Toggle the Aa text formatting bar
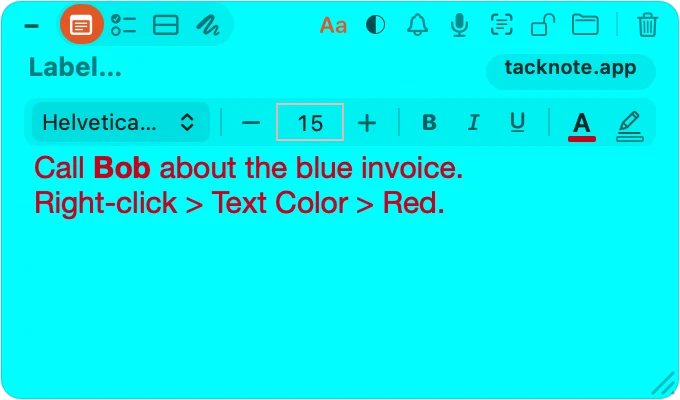The height and width of the screenshot is (400, 680). pos(333,25)
